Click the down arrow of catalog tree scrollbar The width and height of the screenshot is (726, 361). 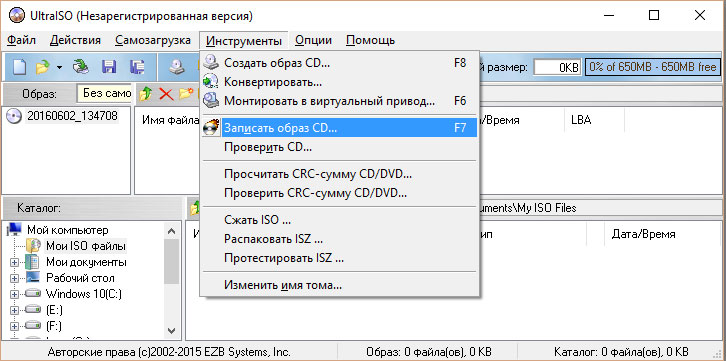coord(171,330)
